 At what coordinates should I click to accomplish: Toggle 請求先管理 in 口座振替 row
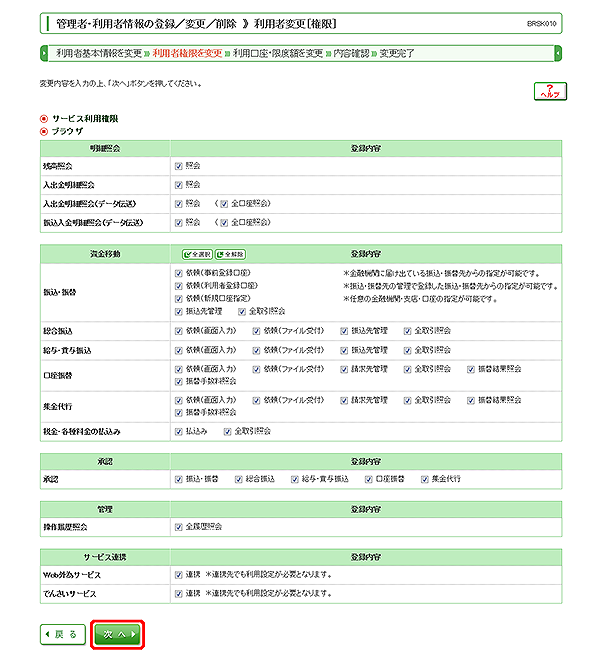pyautogui.click(x=344, y=369)
